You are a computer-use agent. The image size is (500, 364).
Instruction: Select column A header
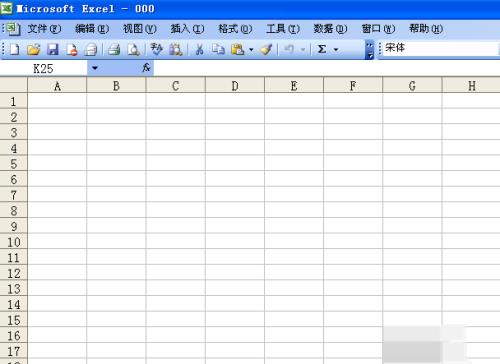point(57,86)
